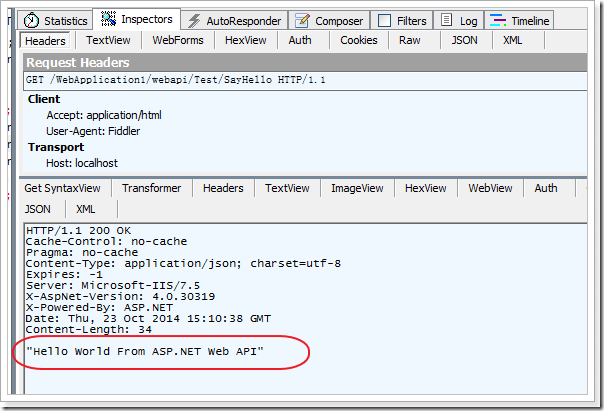
Task: Select the request Headers inspector tab
Action: point(45,40)
